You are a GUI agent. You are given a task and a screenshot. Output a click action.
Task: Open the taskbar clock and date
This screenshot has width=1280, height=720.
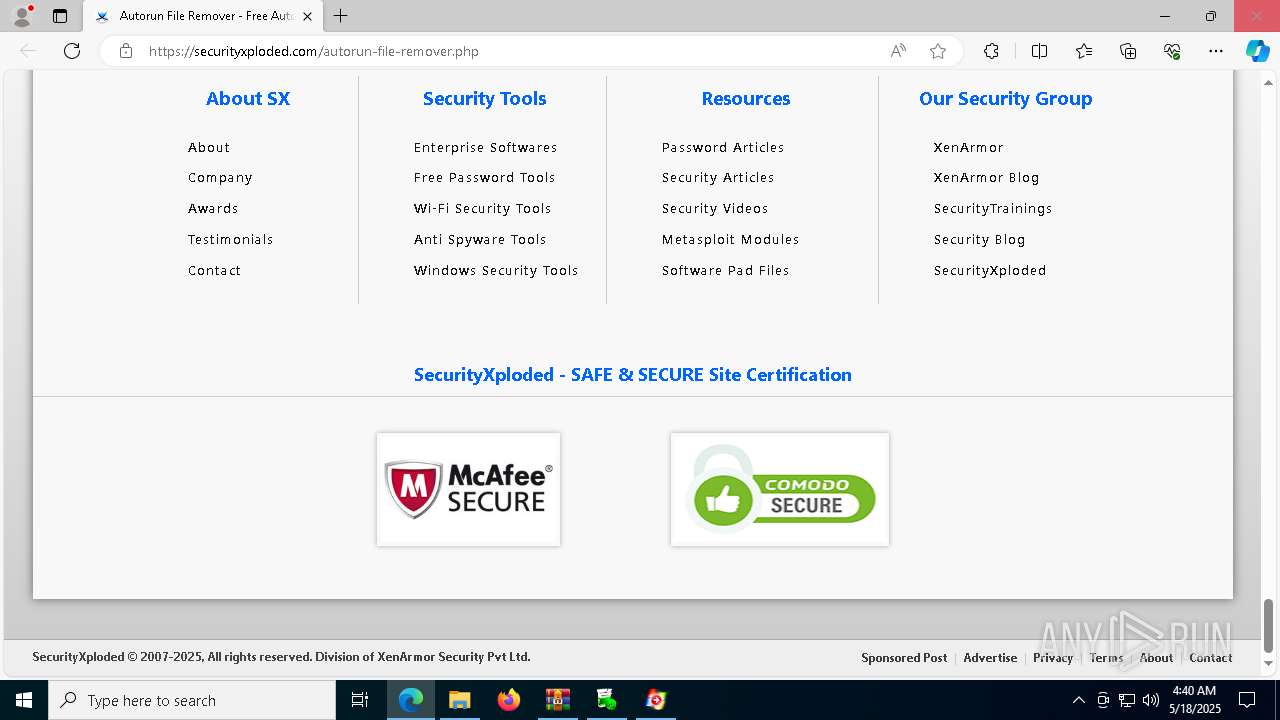[1195, 700]
